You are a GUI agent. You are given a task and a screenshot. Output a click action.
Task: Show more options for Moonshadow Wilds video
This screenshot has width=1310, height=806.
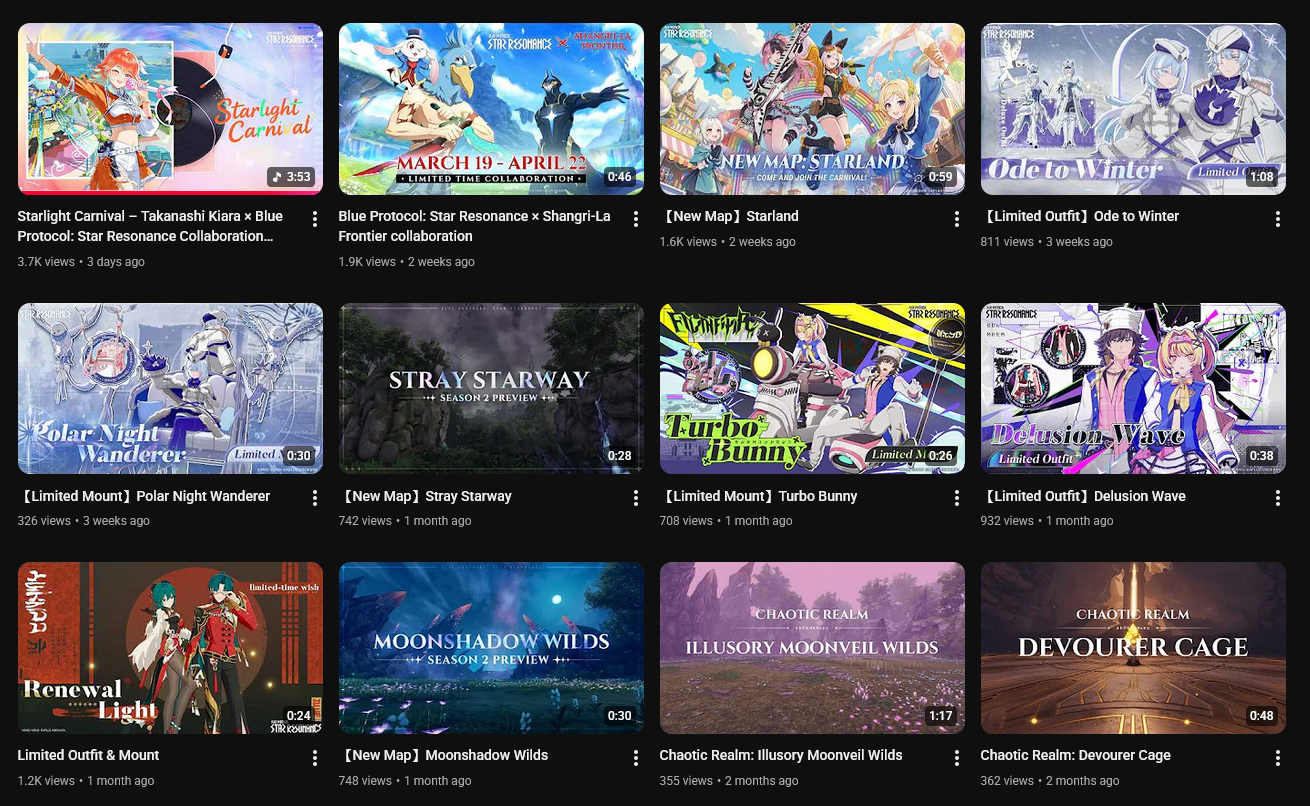pos(636,758)
